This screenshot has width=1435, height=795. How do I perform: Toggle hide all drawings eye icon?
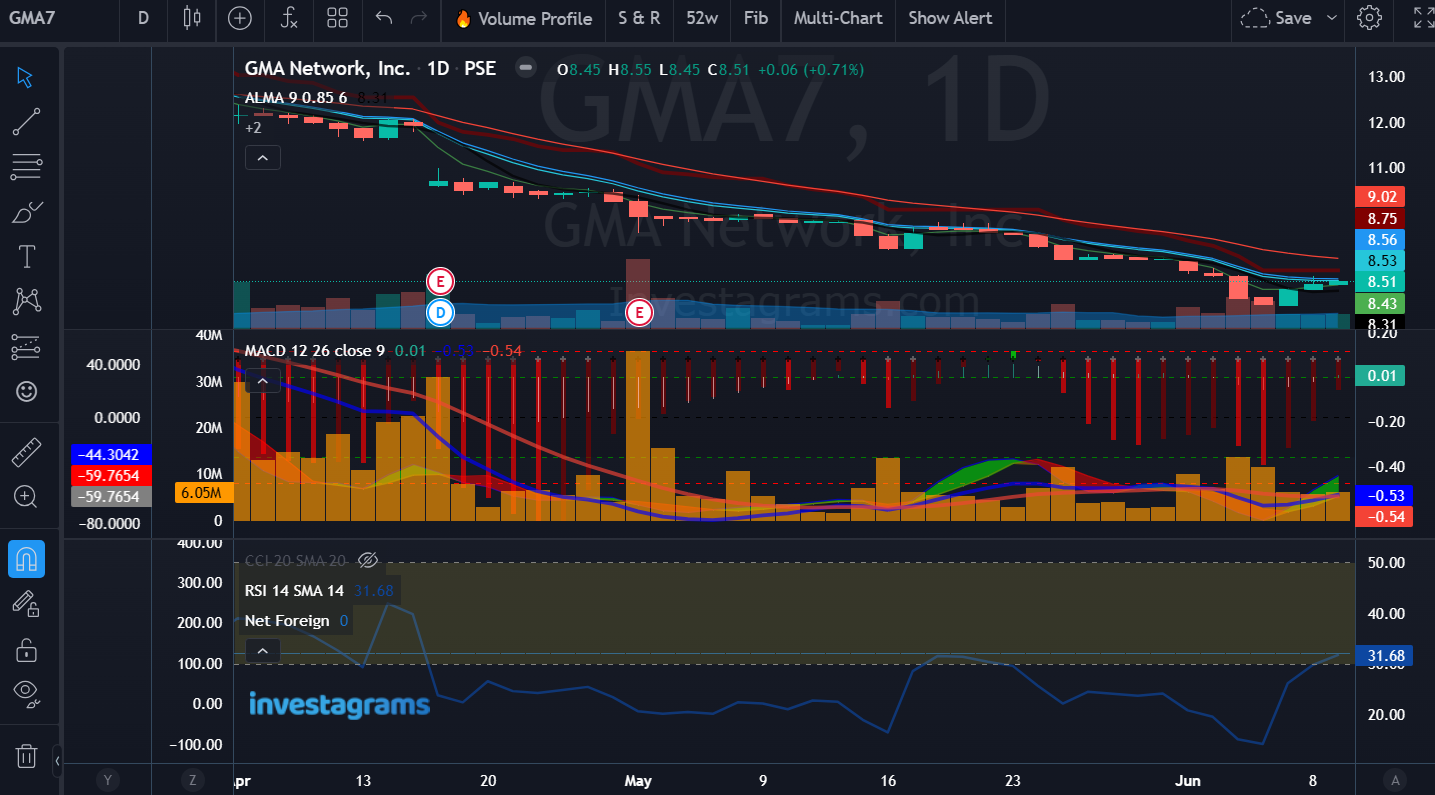pos(26,692)
